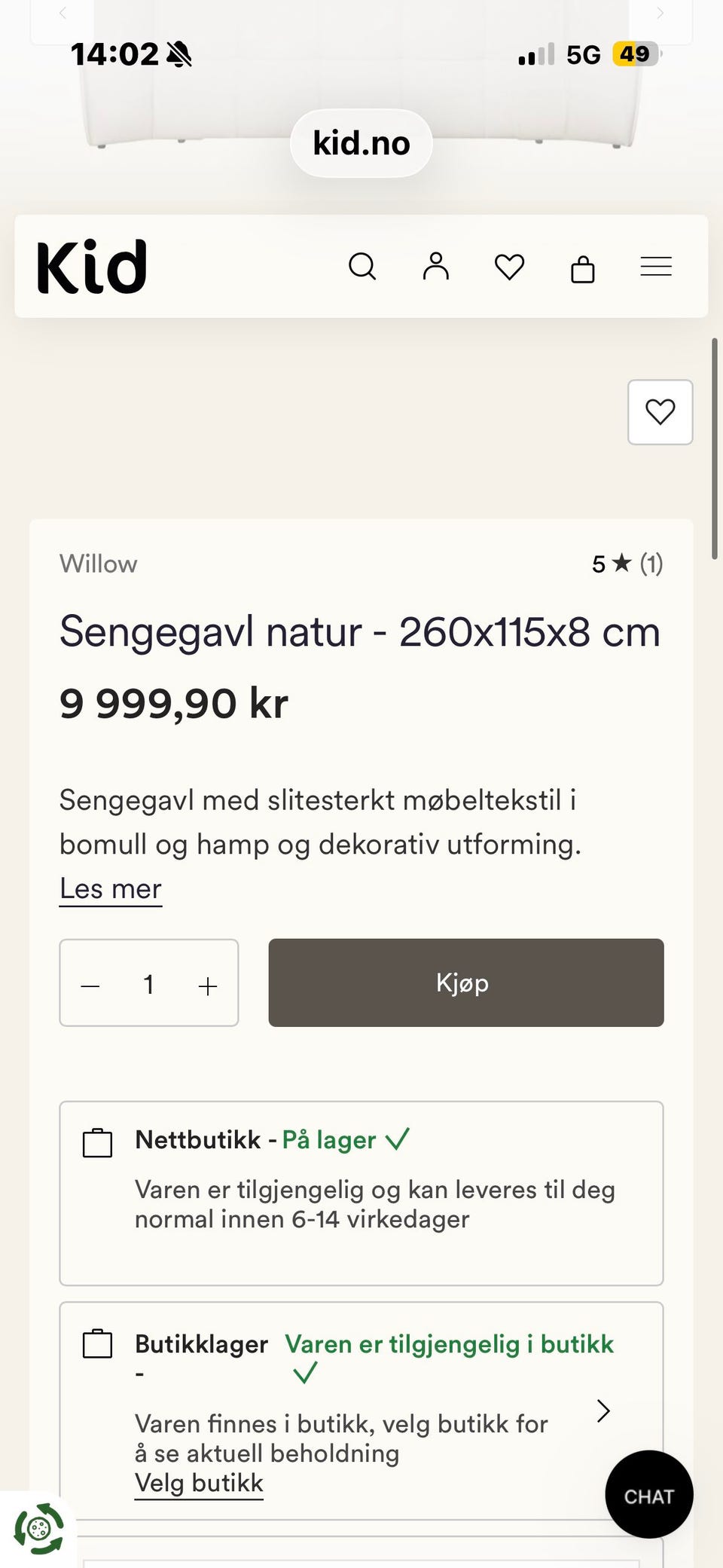
Task: Click the Willow brand name
Action: 99,564
